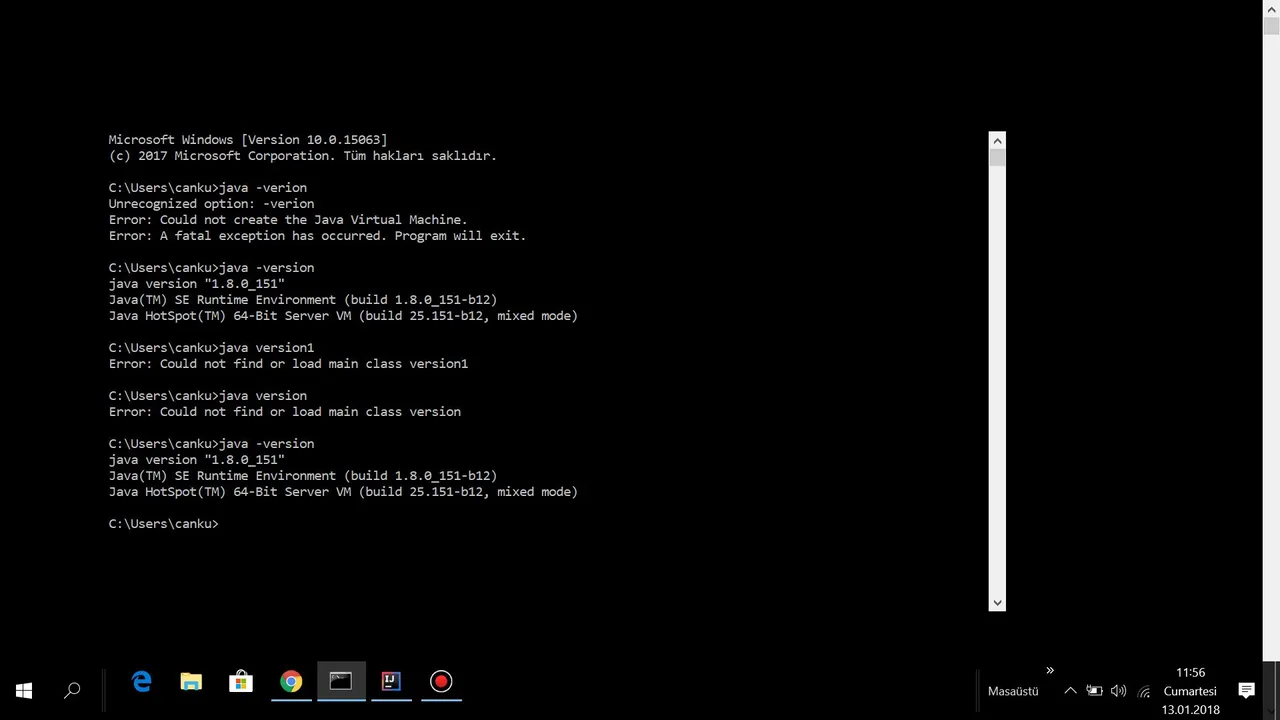Click the console scrollbar down arrow
1280x720 pixels.
coord(997,602)
